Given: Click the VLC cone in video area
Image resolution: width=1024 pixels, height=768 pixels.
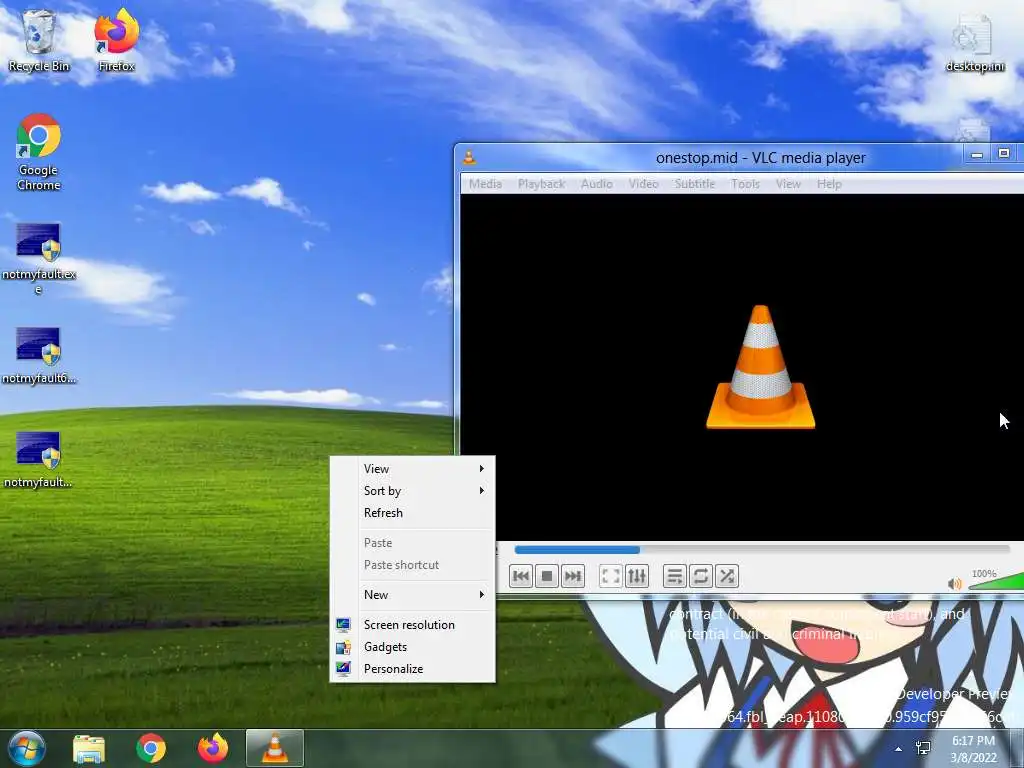Looking at the screenshot, I should 761,367.
